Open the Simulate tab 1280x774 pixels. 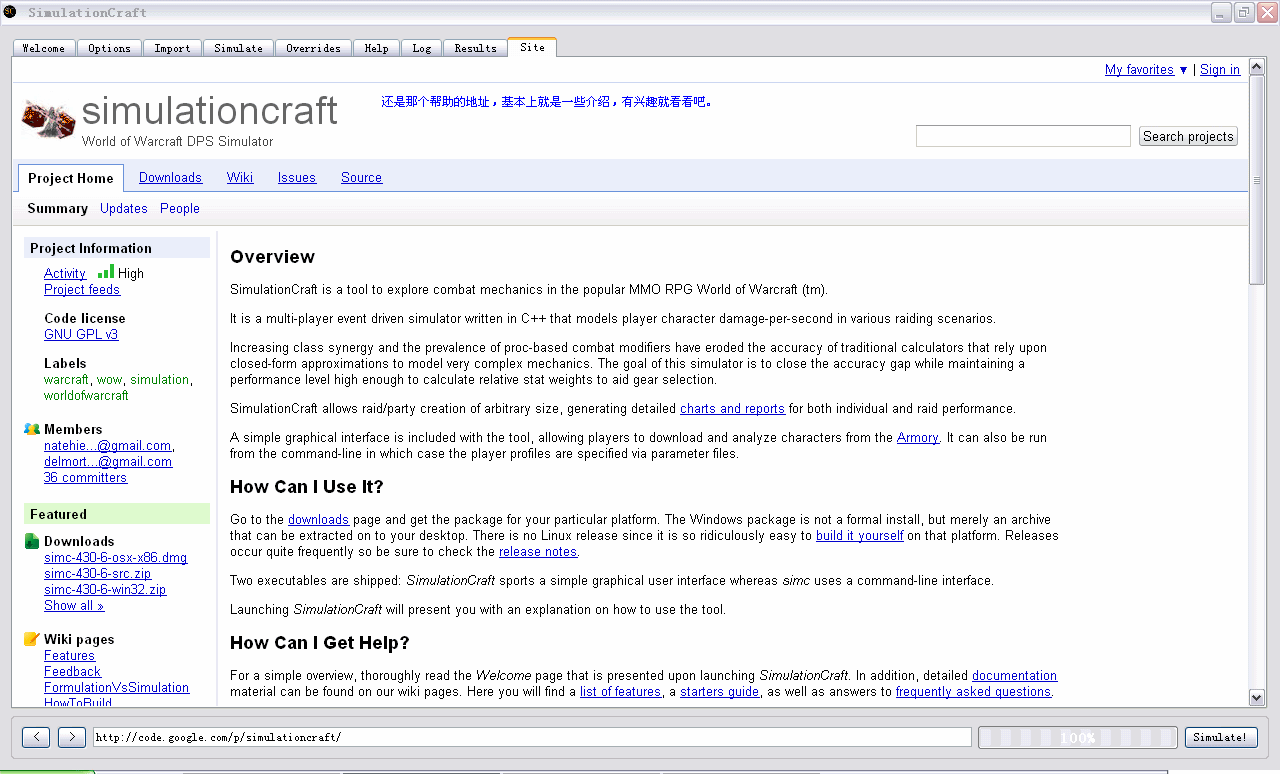pyautogui.click(x=238, y=48)
